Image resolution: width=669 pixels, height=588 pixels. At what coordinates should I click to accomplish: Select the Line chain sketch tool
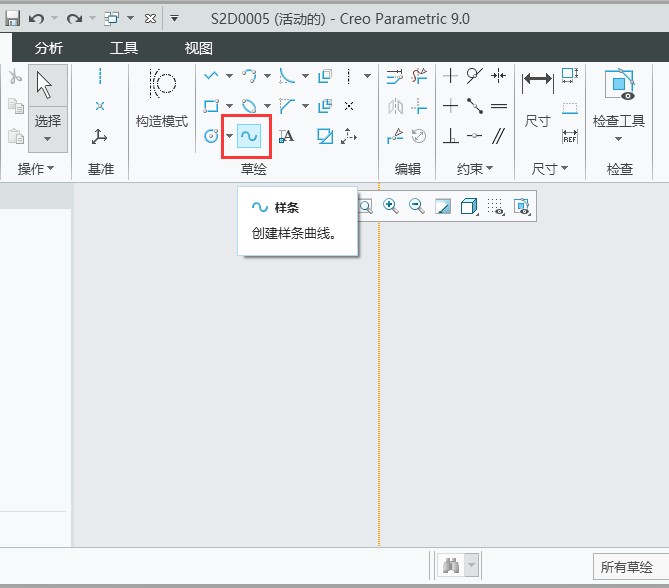coord(211,76)
